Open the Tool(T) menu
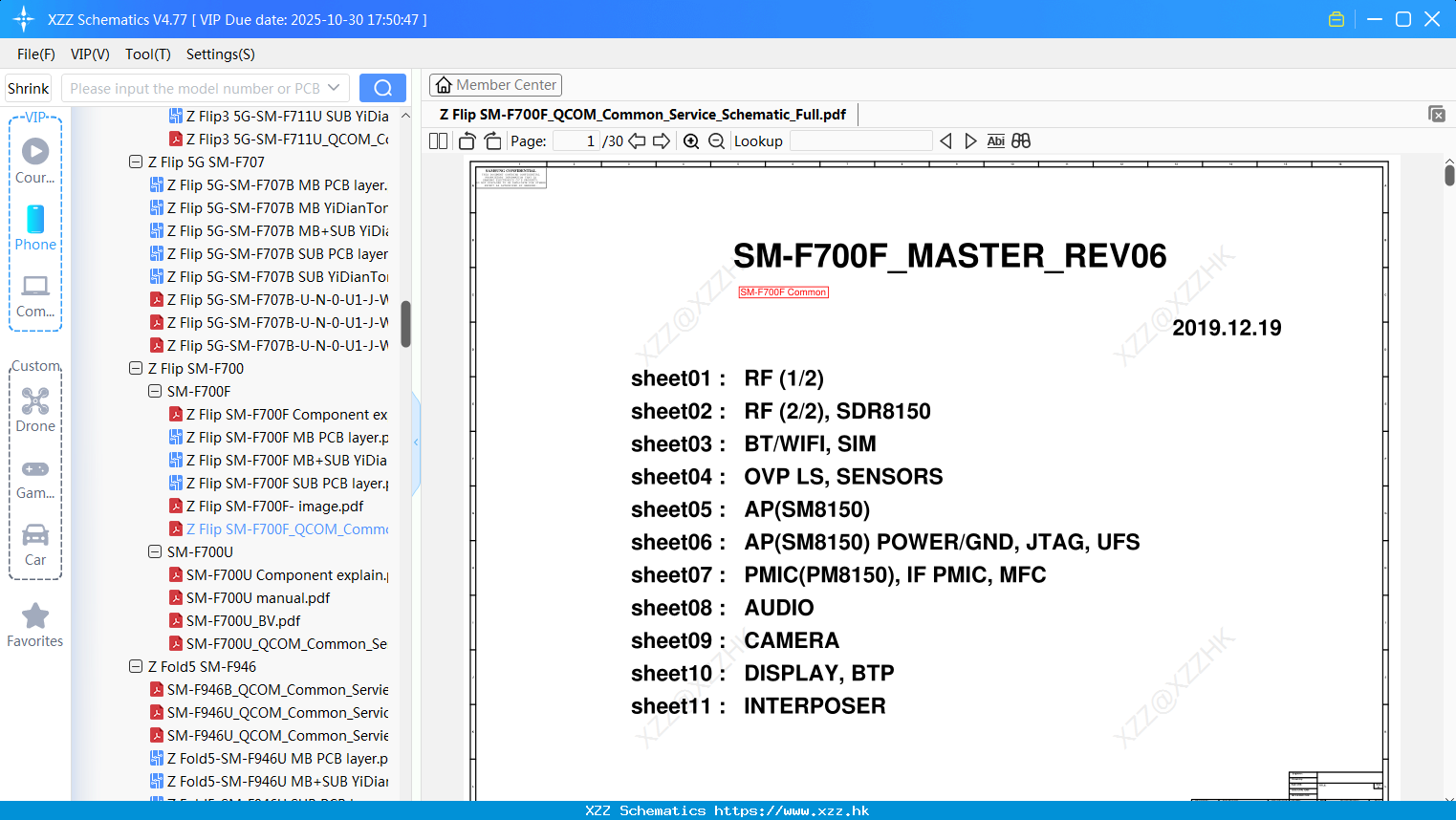Image resolution: width=1456 pixels, height=820 pixels. [x=148, y=54]
